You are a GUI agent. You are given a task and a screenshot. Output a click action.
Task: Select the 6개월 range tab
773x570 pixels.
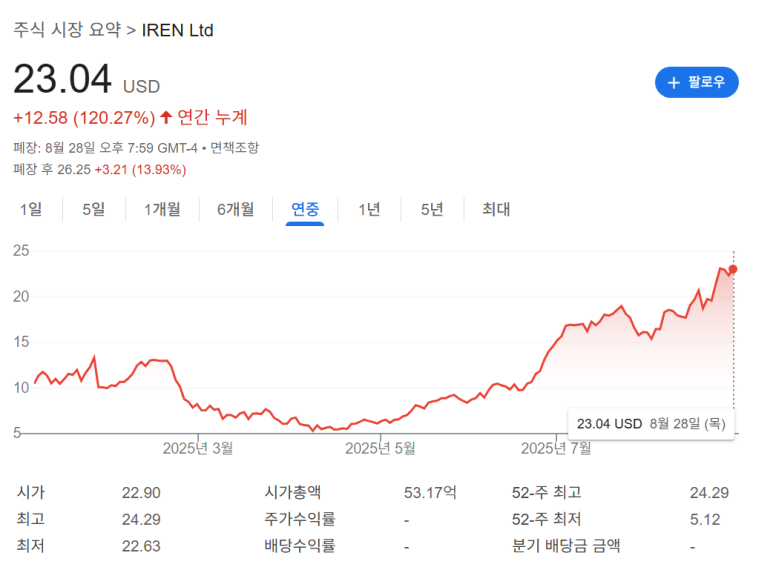point(235,209)
